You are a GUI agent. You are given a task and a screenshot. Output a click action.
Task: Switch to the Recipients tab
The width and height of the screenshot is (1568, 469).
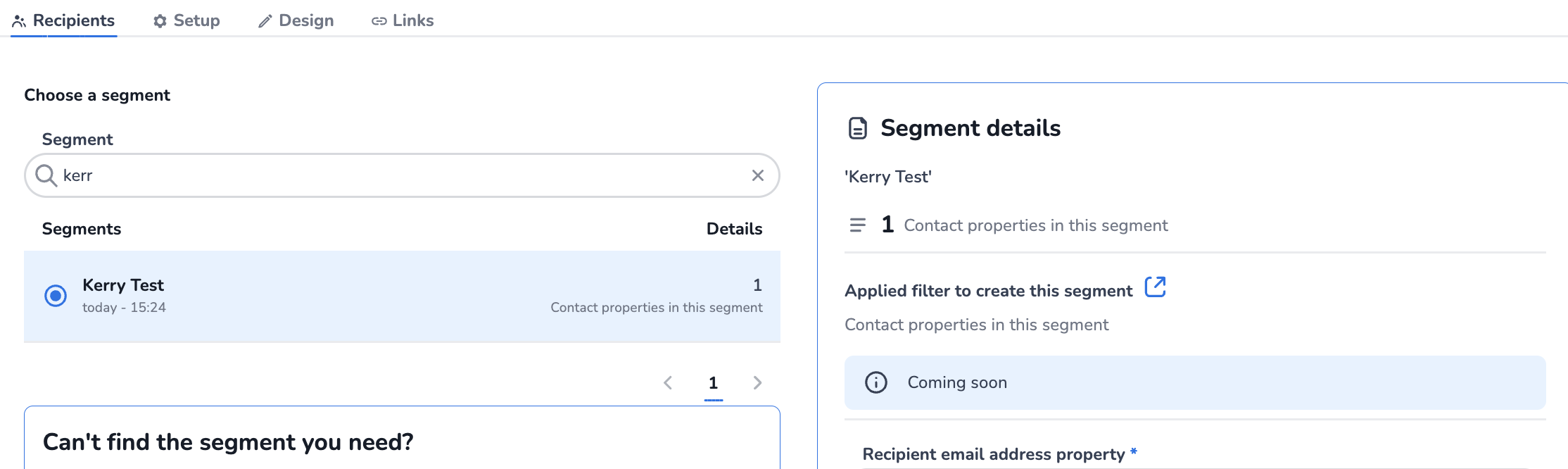(63, 20)
